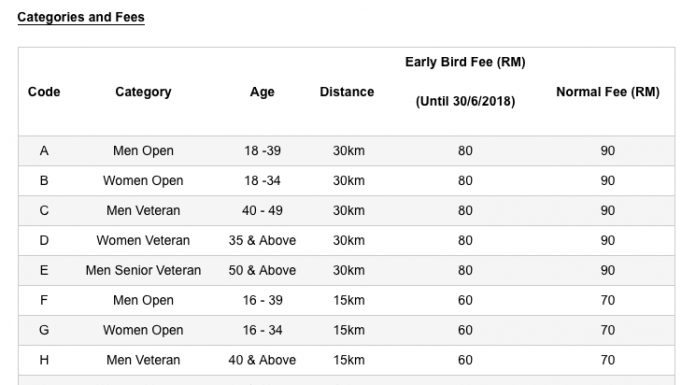The image size is (696, 385).
Task: Select the 35 & Above age cell
Action: pos(262,240)
